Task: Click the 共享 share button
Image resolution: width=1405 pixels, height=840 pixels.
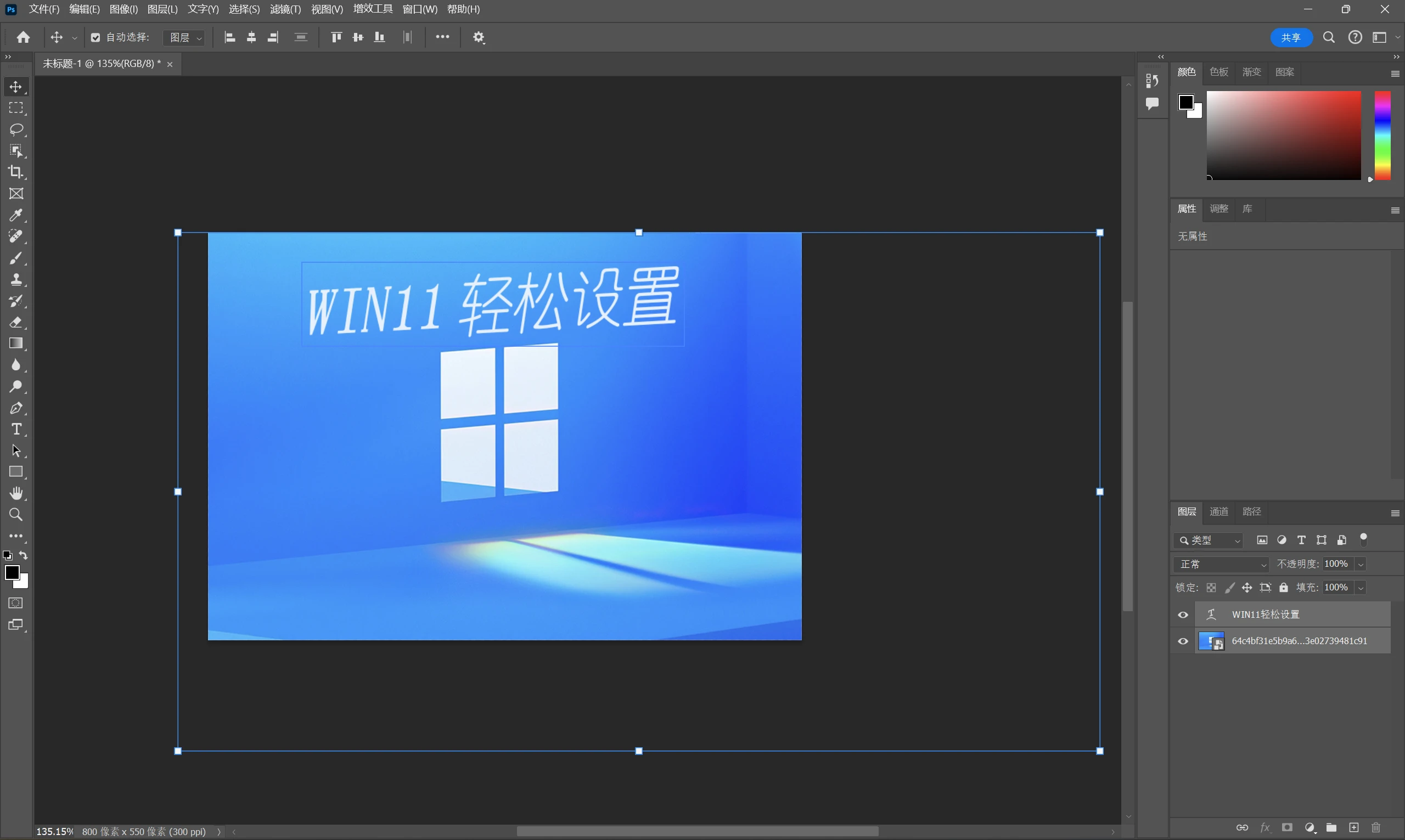Action: tap(1291, 37)
